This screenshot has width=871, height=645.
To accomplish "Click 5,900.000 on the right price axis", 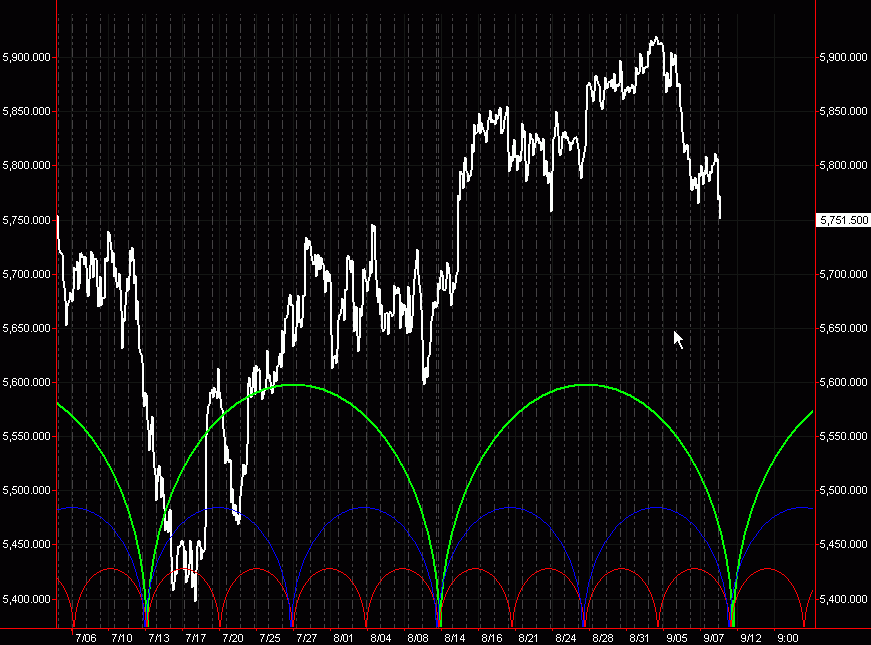I will point(843,57).
